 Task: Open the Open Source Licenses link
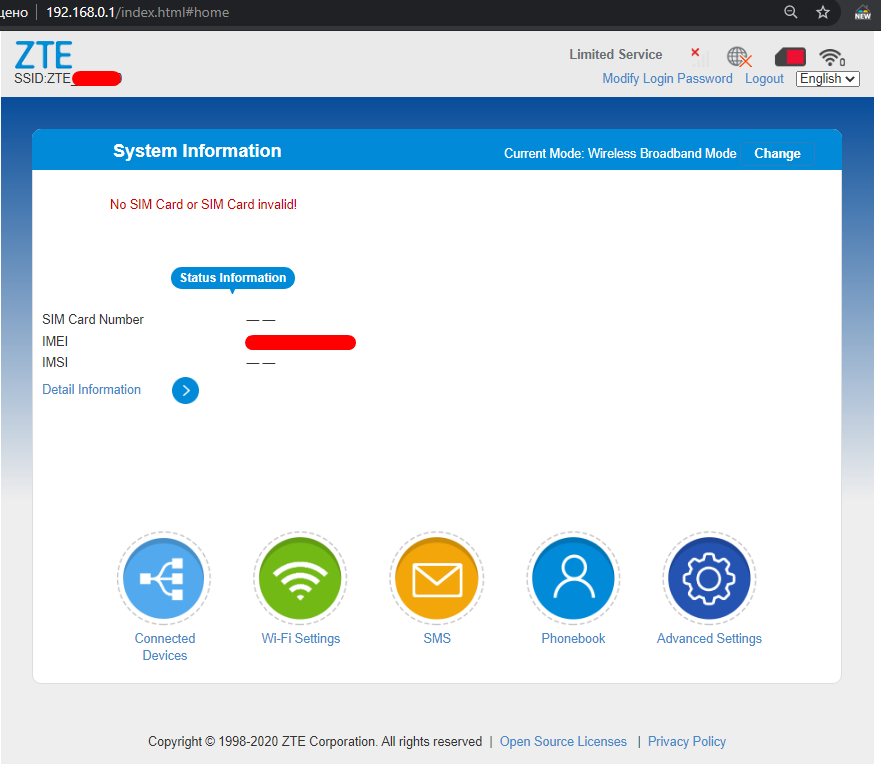point(563,742)
